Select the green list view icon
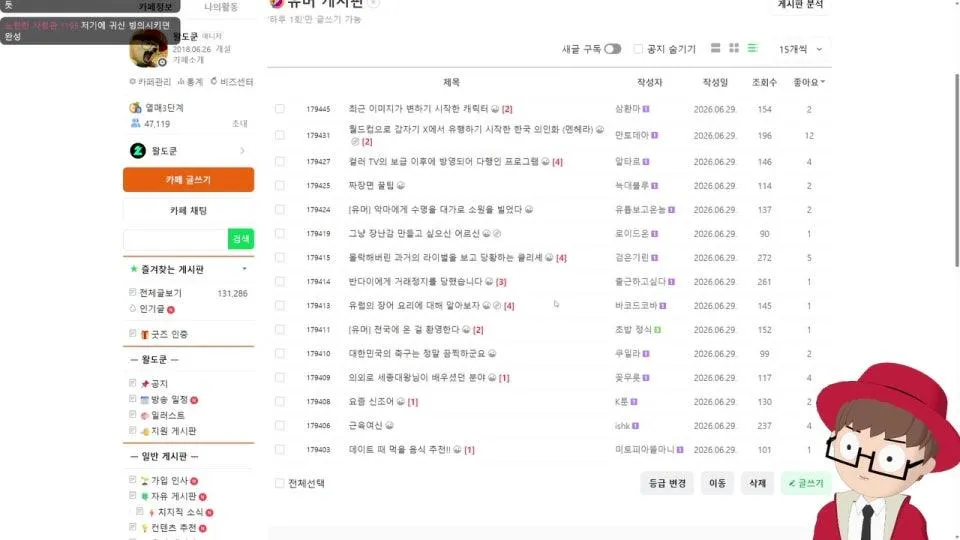Viewport: 960px width, 540px height. click(752, 48)
